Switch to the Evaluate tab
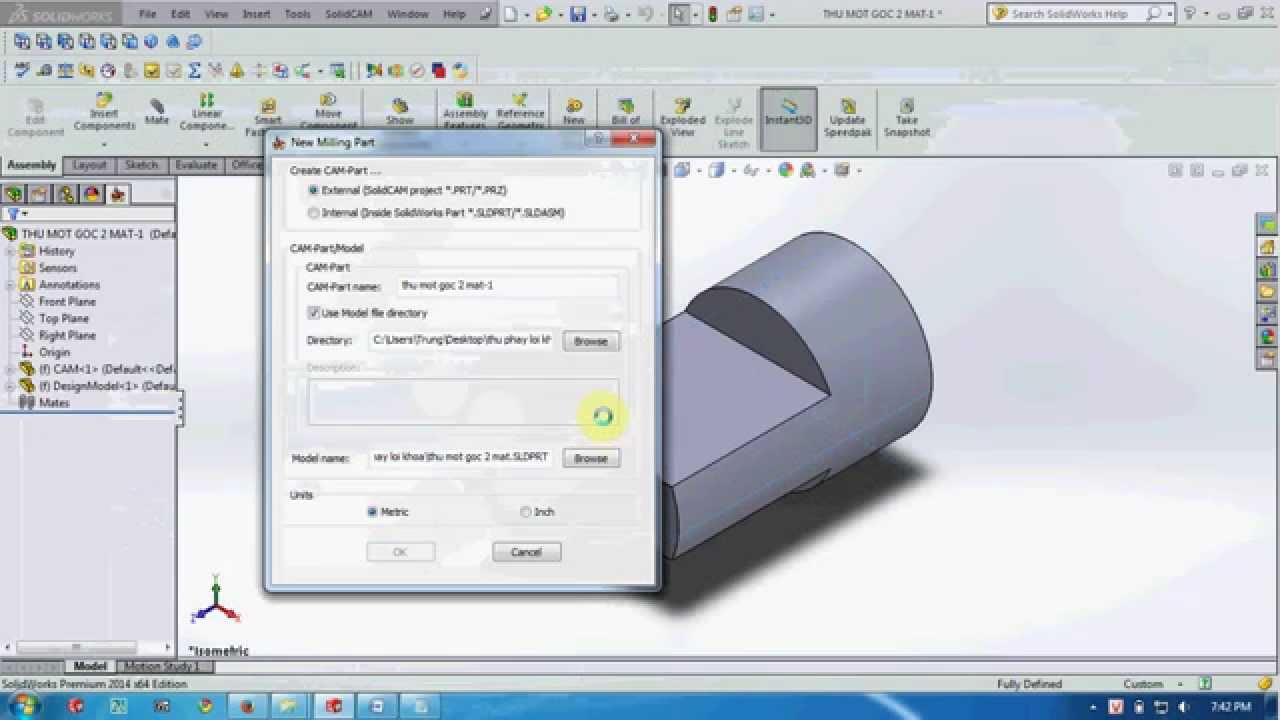 pyautogui.click(x=195, y=165)
